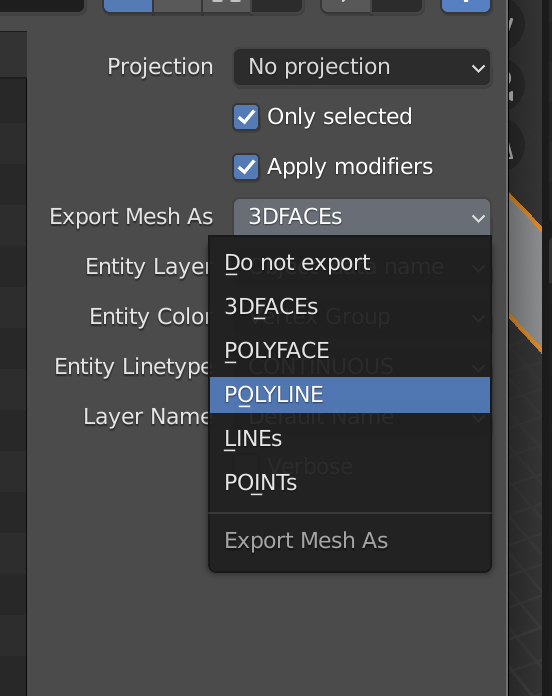Toggle the file filter button in the header
Viewport: 552px width, 696px height.
tap(346, 5)
